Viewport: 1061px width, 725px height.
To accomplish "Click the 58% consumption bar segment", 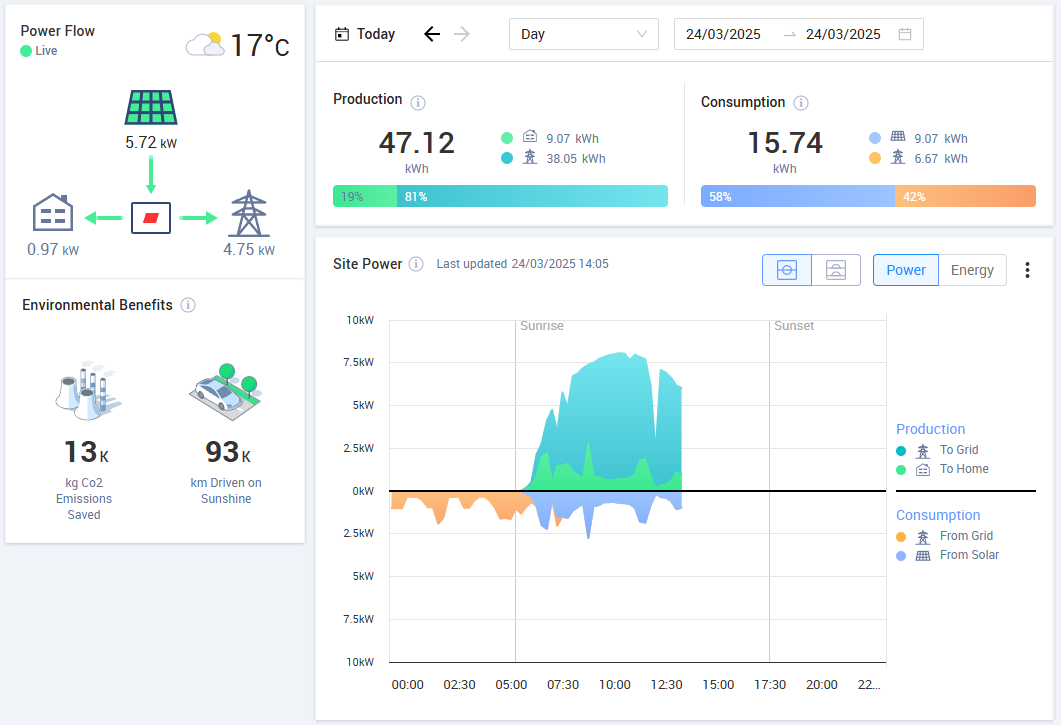I will click(x=798, y=196).
